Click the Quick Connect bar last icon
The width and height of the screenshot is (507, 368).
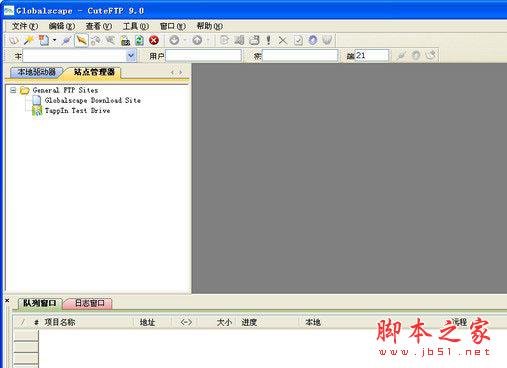click(x=431, y=56)
